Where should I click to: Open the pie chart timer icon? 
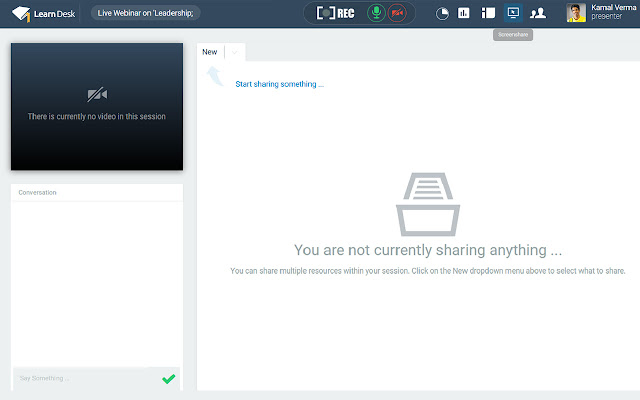point(442,13)
